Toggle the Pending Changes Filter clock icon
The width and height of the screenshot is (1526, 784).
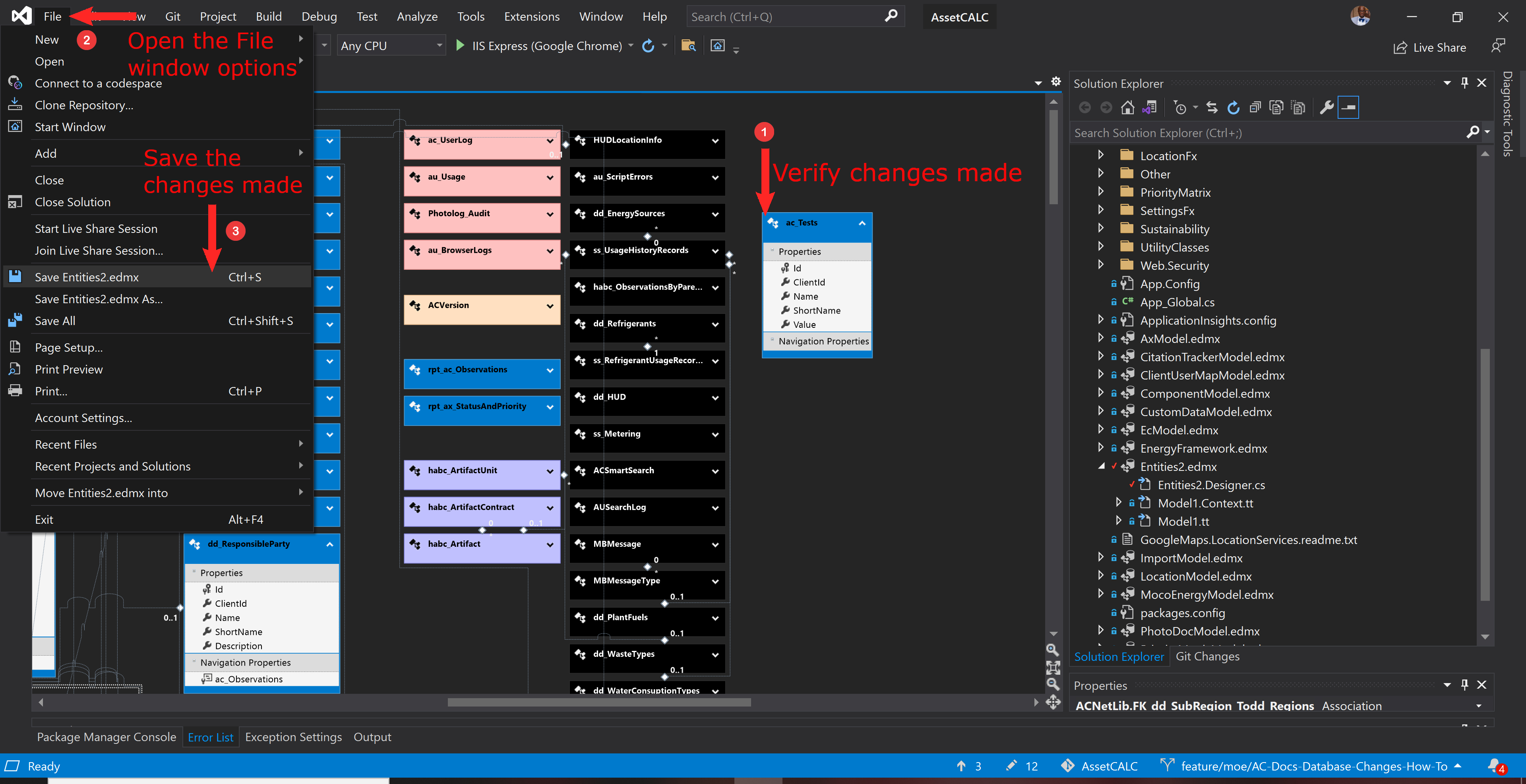point(1180,108)
